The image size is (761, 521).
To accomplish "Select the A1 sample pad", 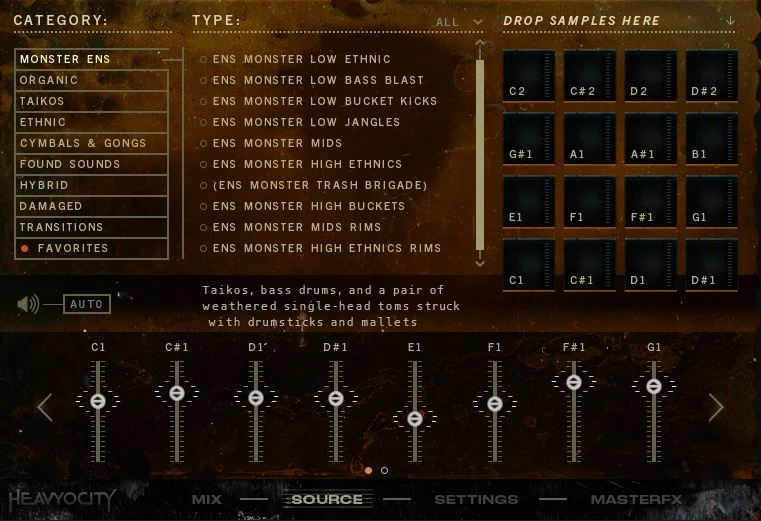I will click(x=590, y=138).
